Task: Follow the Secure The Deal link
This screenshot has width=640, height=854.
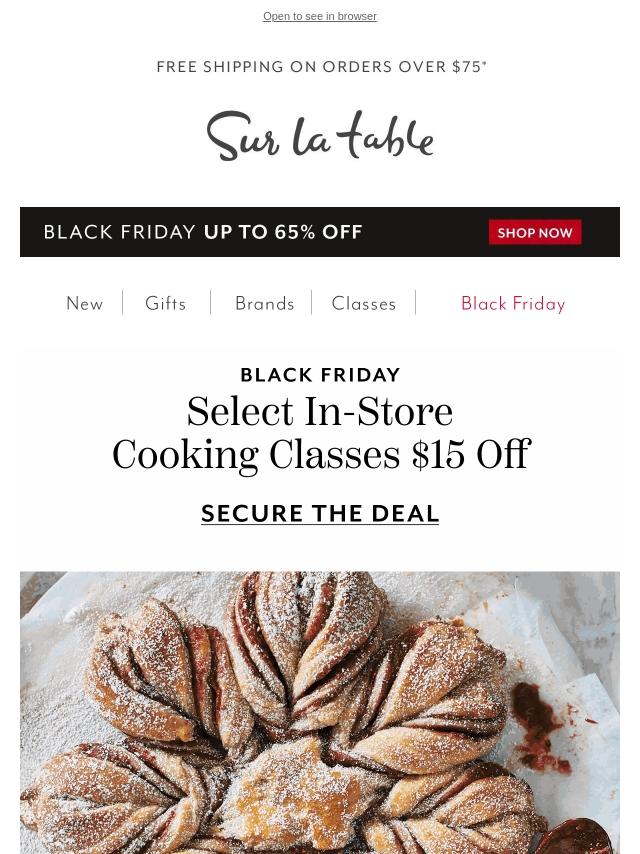Action: [x=320, y=513]
